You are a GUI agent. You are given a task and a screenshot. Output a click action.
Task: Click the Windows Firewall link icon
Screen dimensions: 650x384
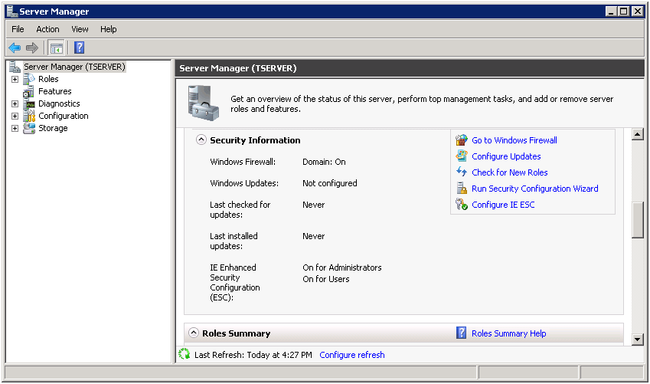coord(461,140)
